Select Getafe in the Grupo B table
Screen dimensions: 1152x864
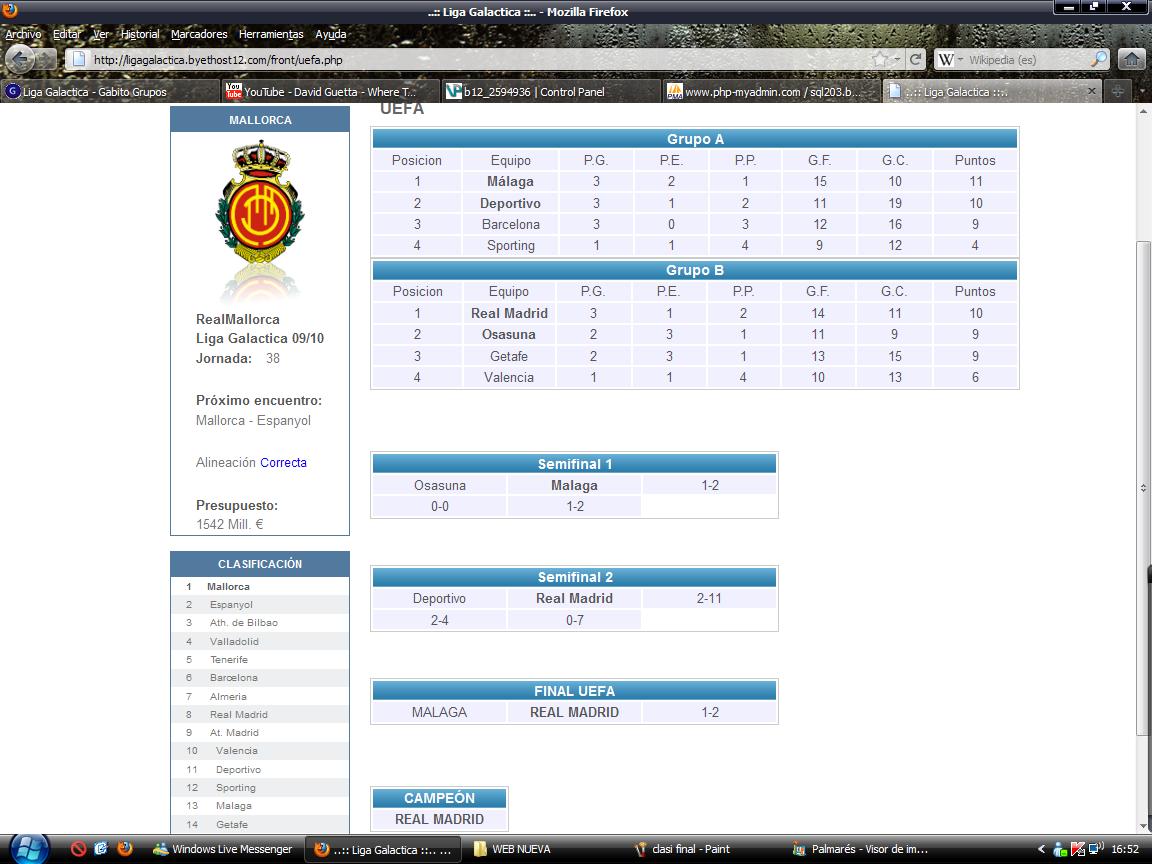pos(508,356)
